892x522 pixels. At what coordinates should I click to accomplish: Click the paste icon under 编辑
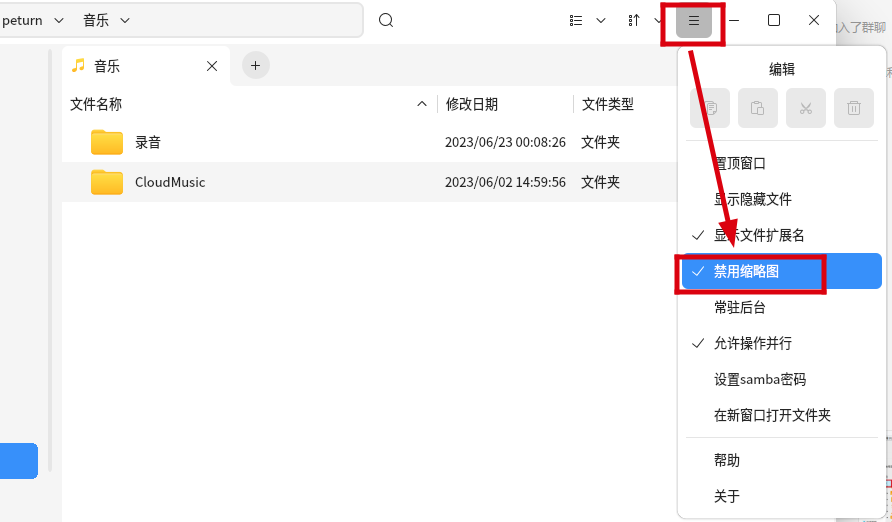coord(758,108)
